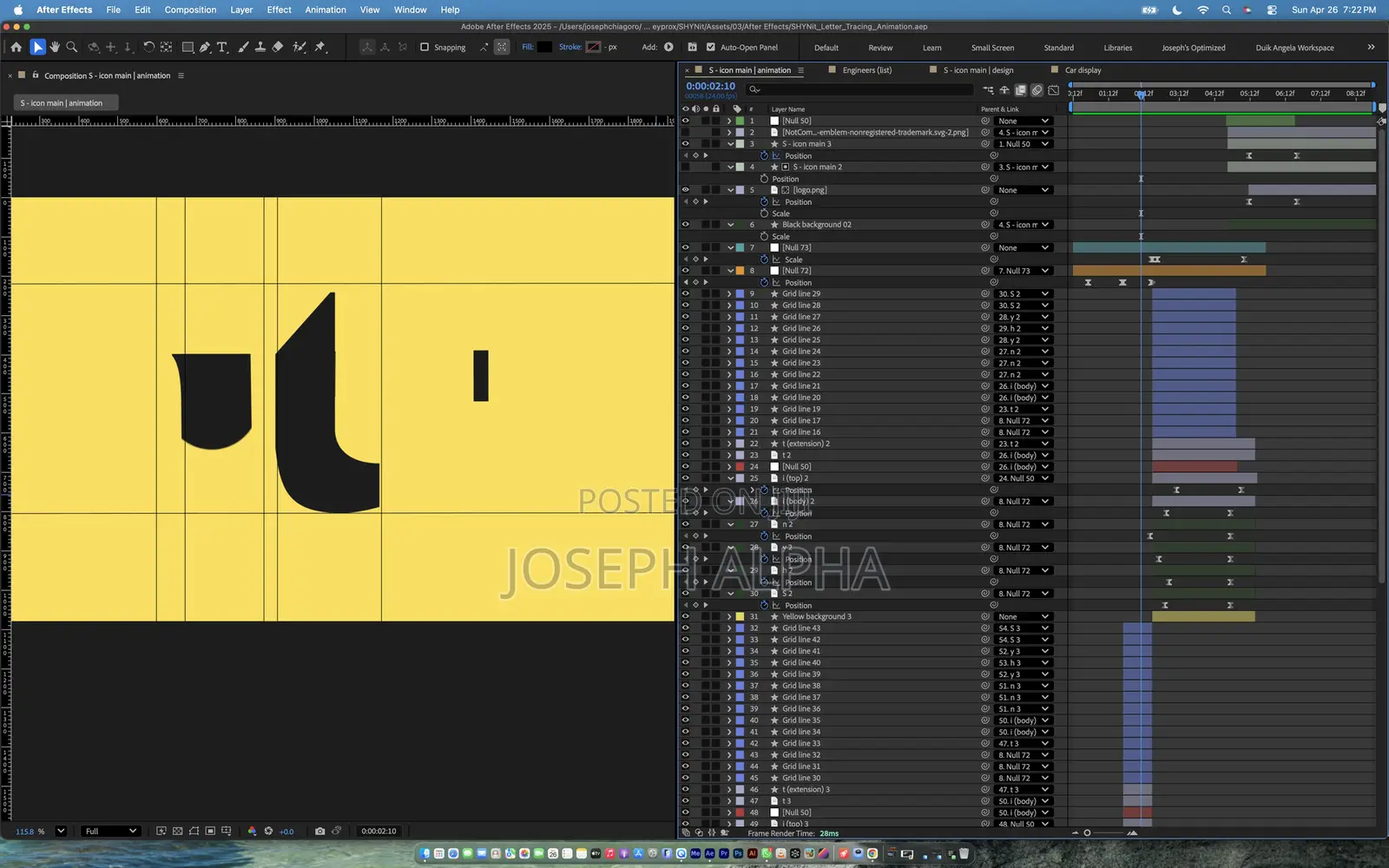Click Position stopwatch under S - icon main 3
1389x868 pixels.
point(764,155)
